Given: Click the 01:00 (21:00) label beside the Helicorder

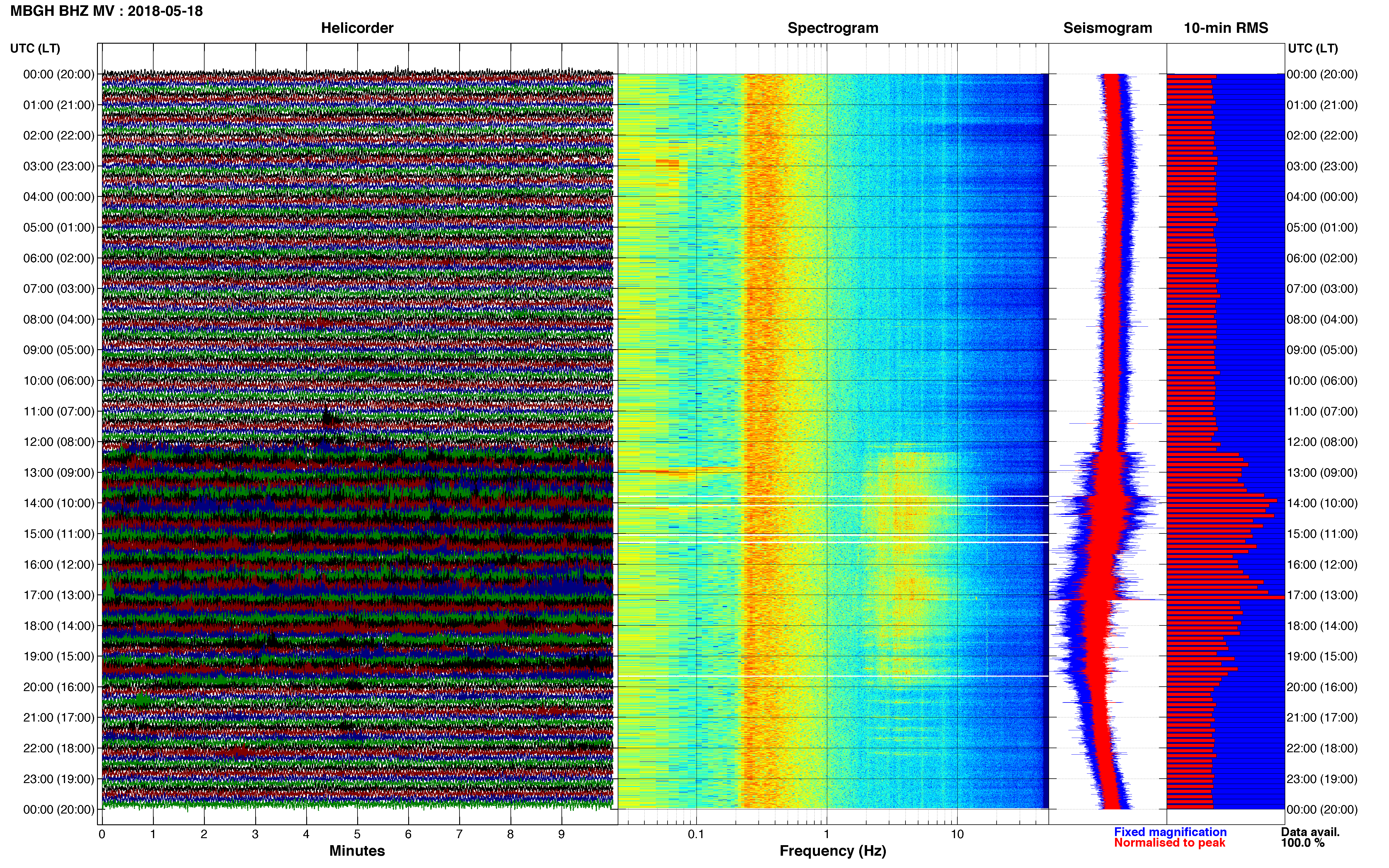Looking at the screenshot, I should click(x=59, y=105).
